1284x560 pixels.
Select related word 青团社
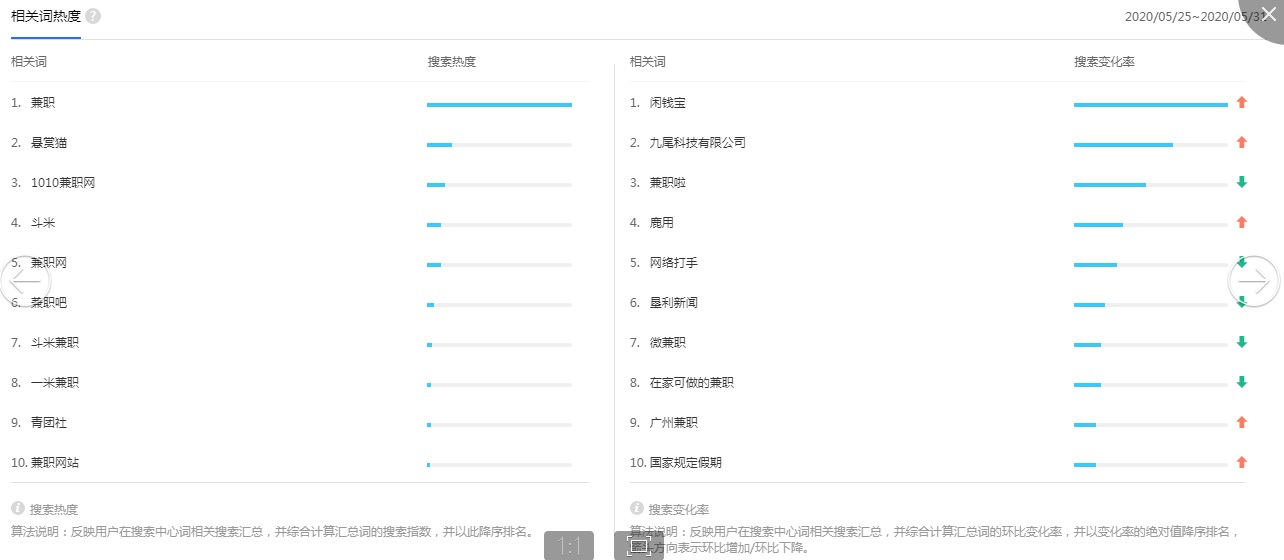click(x=49, y=423)
